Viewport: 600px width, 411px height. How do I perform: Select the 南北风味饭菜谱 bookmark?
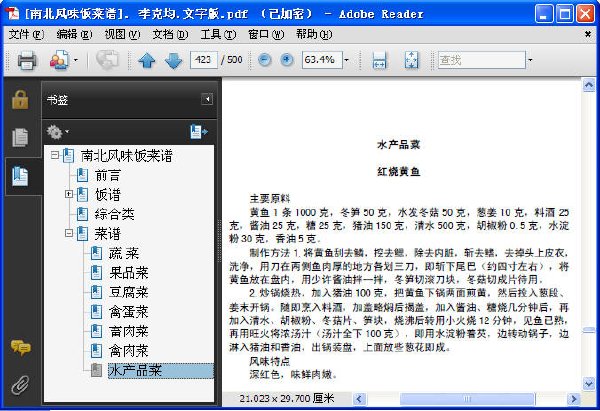pos(127,155)
